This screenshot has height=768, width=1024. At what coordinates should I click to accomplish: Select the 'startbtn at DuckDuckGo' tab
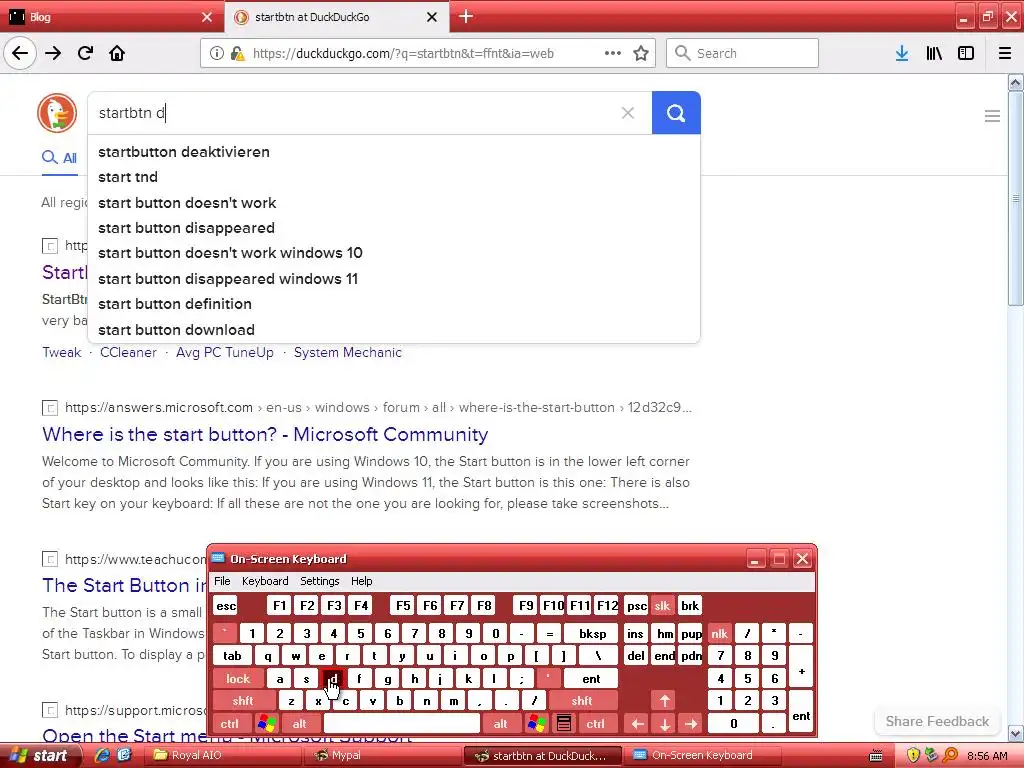[337, 17]
